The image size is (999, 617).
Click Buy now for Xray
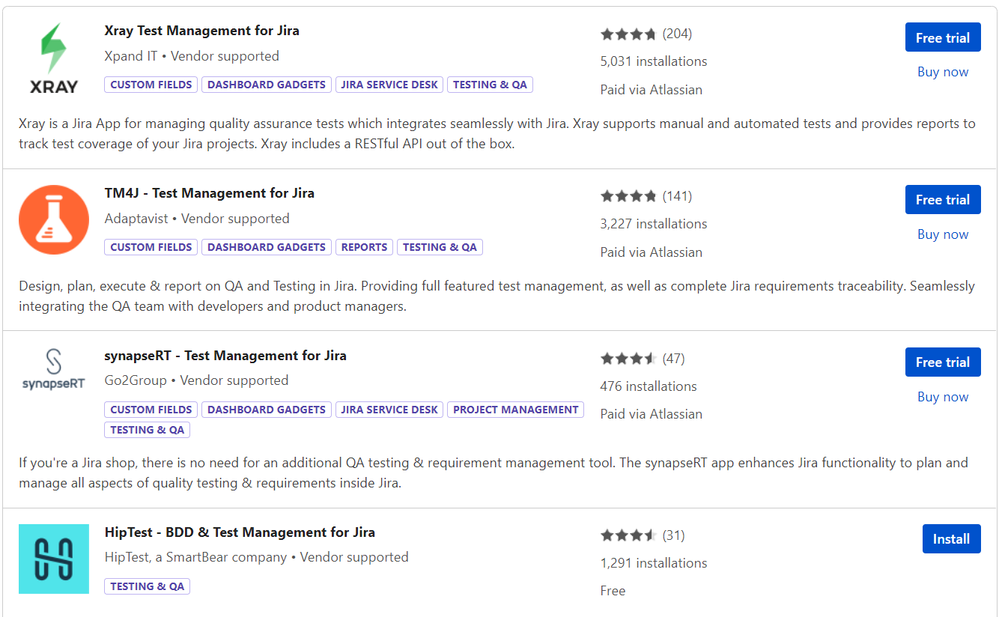point(942,72)
